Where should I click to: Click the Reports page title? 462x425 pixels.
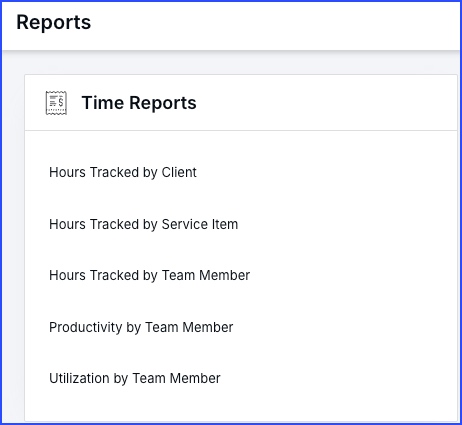coord(54,22)
